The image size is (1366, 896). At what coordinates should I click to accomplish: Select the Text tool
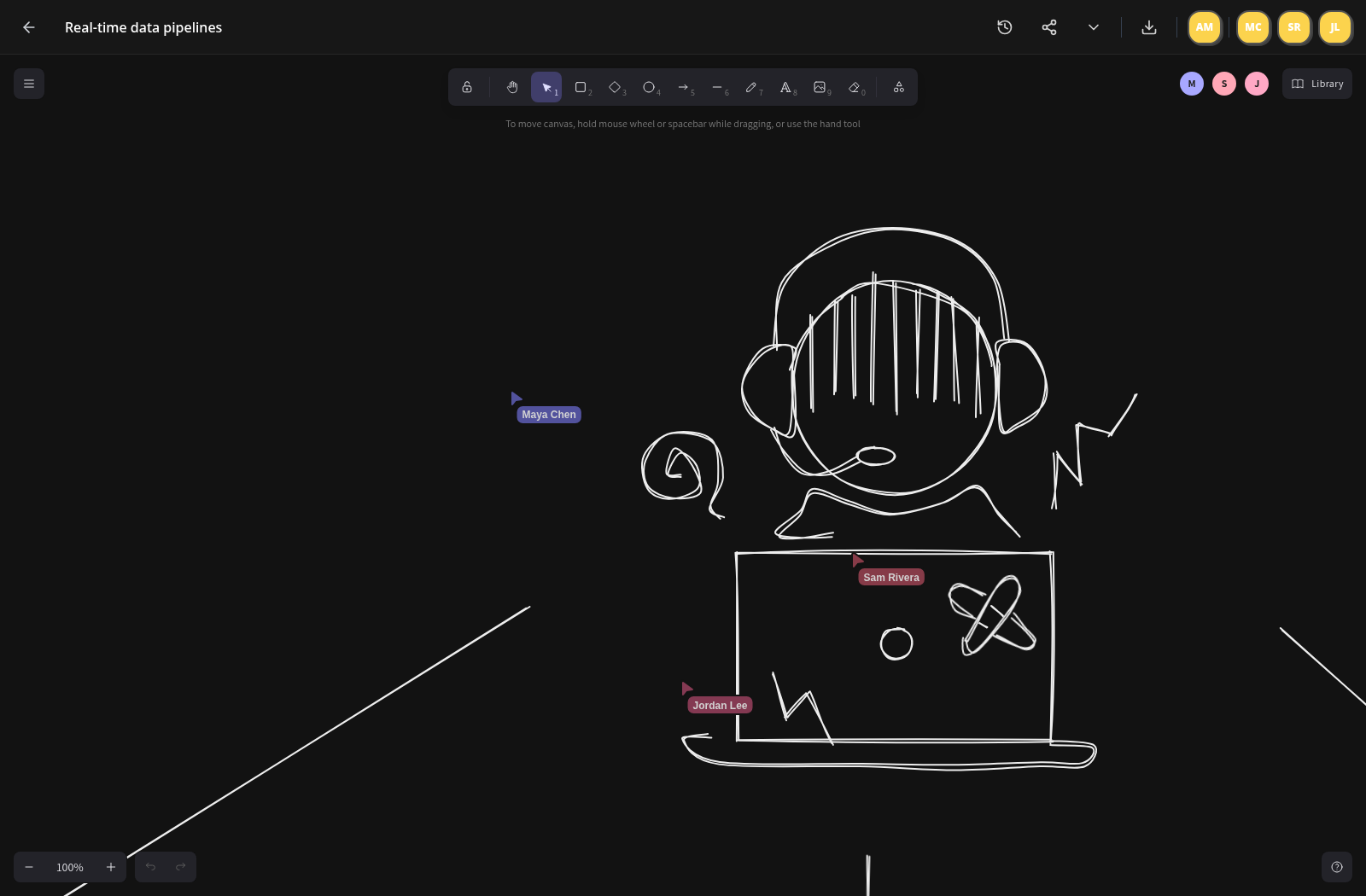click(x=785, y=87)
